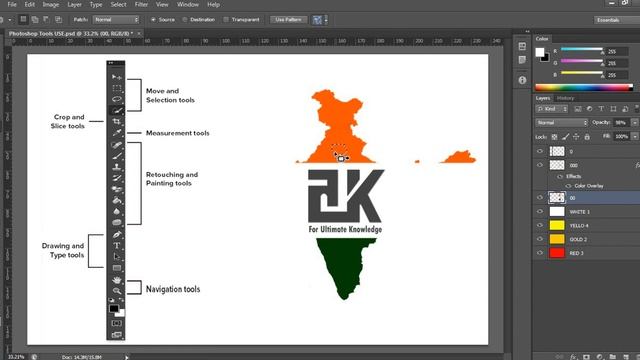Toggle Effects visibility eye
Image resolution: width=640 pixels, height=360 pixels.
click(560, 176)
